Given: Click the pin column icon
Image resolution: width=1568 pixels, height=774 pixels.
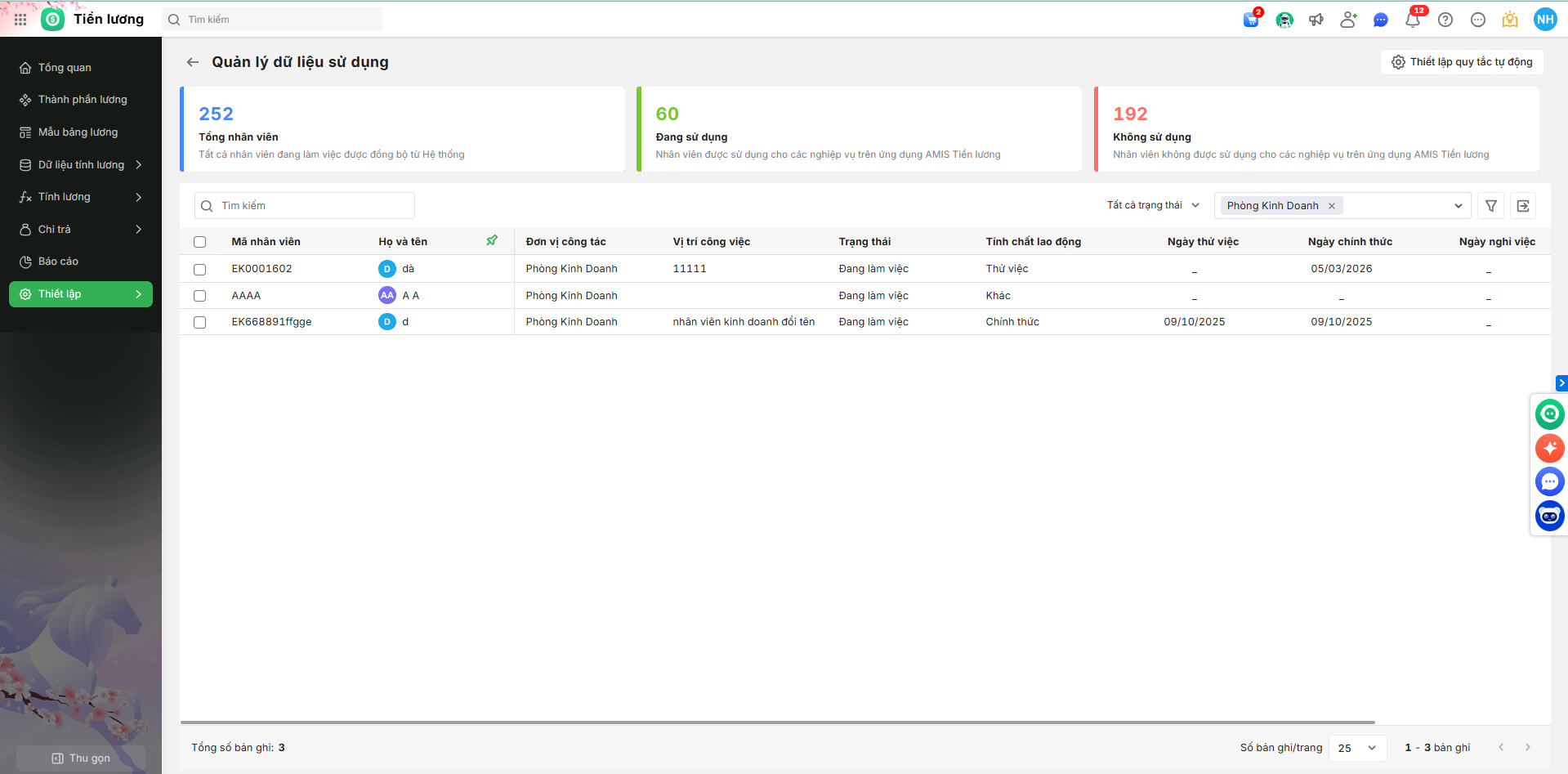Looking at the screenshot, I should [492, 240].
